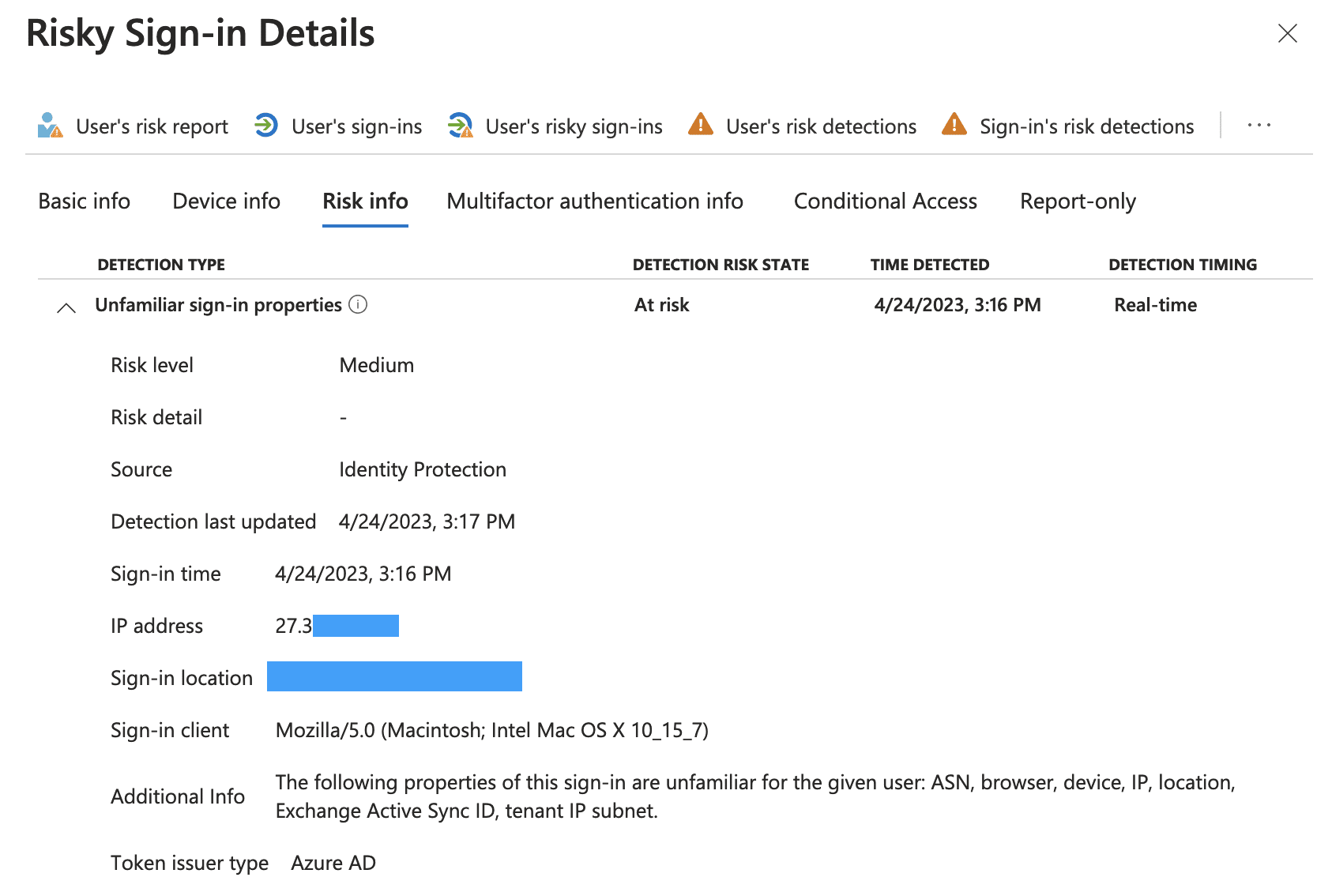Click the Detection Risk State column header
Image resolution: width=1332 pixels, height=896 pixels.
(721, 265)
